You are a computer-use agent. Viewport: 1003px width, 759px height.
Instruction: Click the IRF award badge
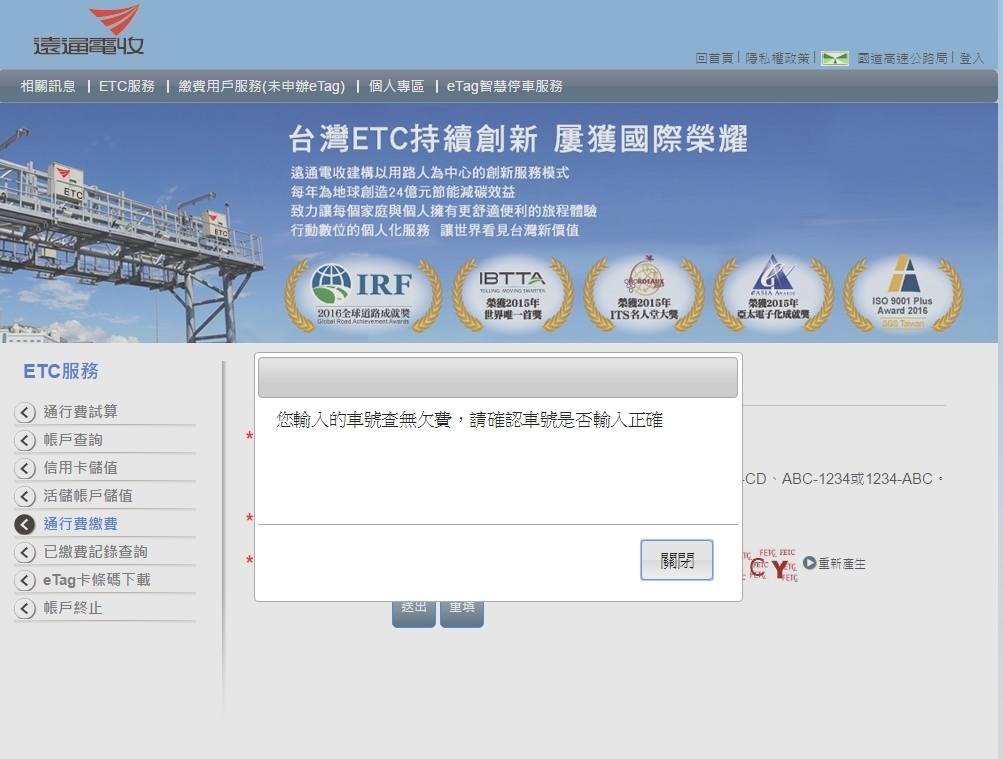point(363,295)
